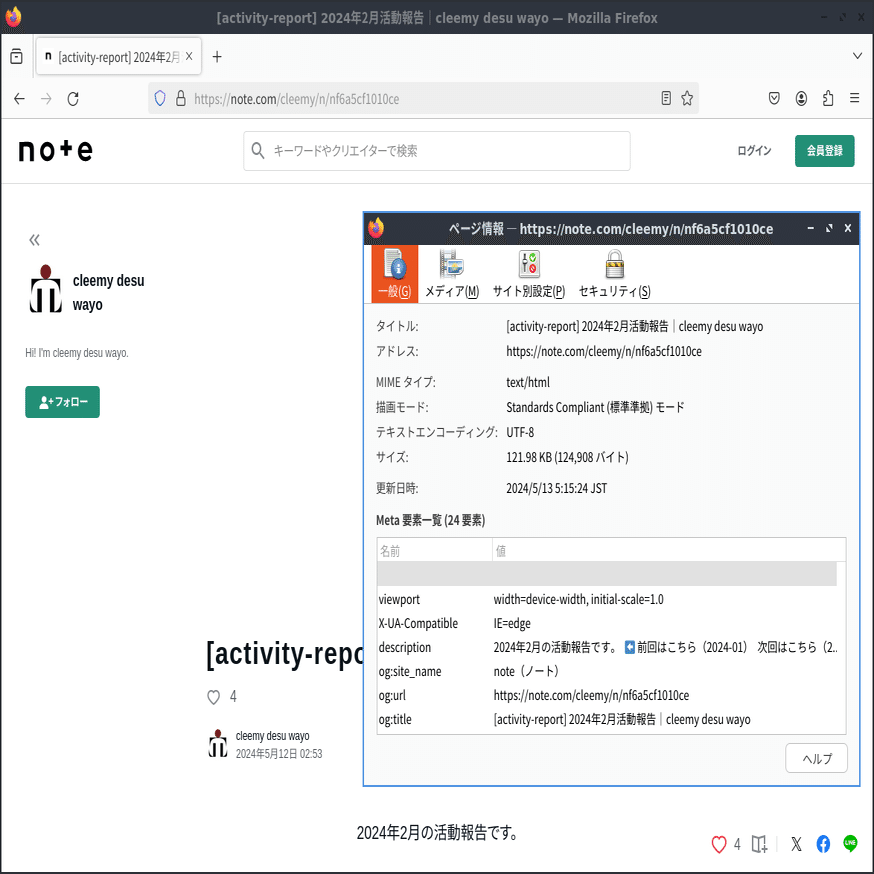
Task: Add to magazine via floating bar icon
Action: click(x=759, y=844)
